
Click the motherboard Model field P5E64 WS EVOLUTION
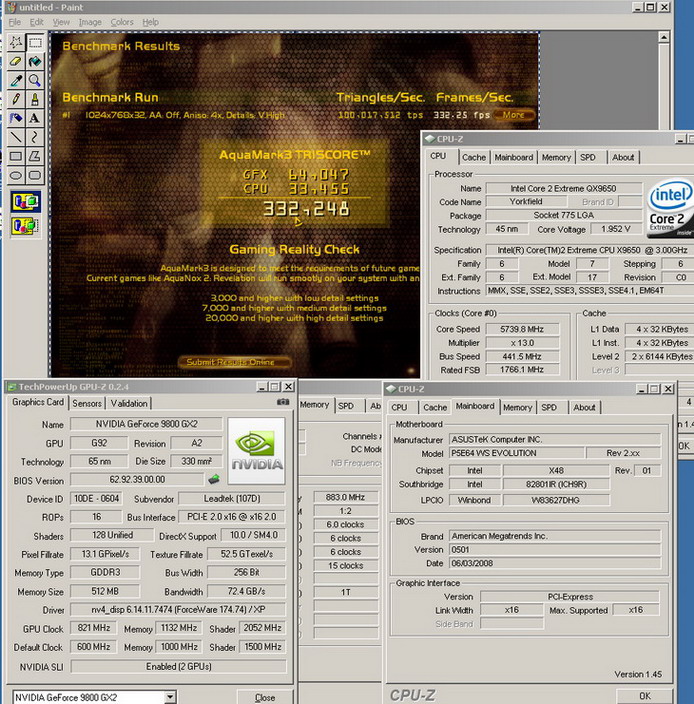pos(517,453)
